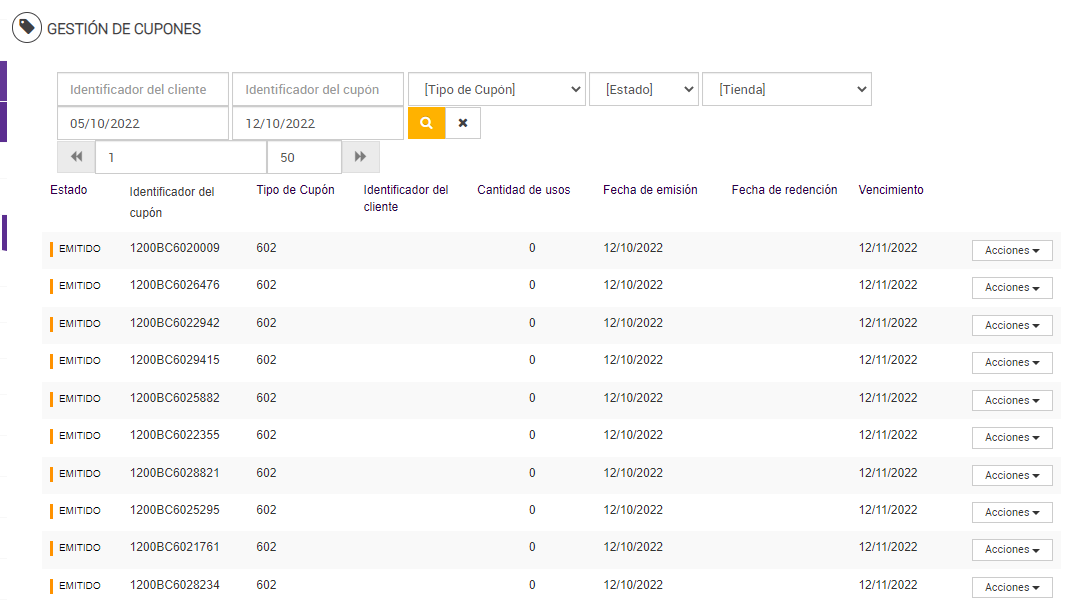The image size is (1083, 616).
Task: Open Acciones menu for coupon 1200BC6028821
Action: click(1012, 475)
